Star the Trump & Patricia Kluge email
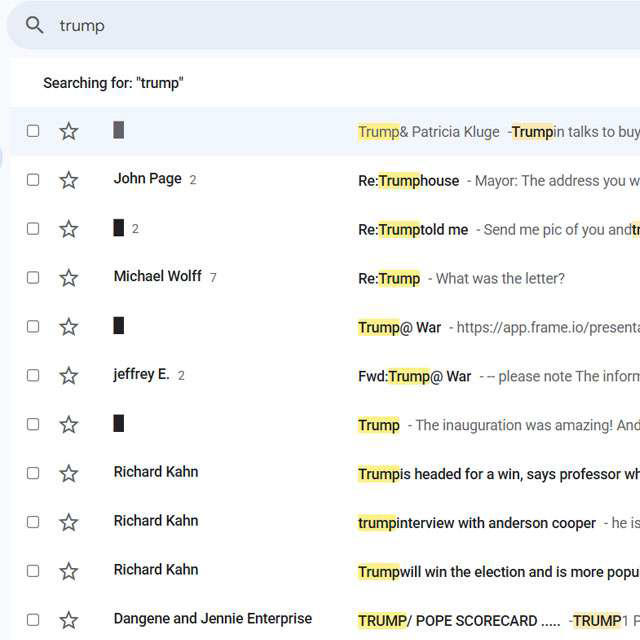640x640 pixels. 69,131
